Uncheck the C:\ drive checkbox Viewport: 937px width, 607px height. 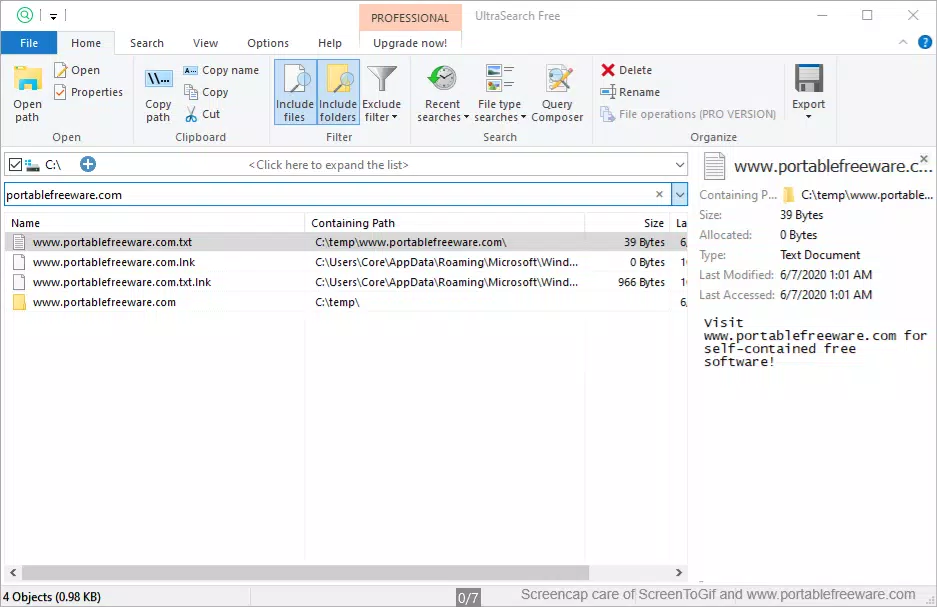click(16, 164)
